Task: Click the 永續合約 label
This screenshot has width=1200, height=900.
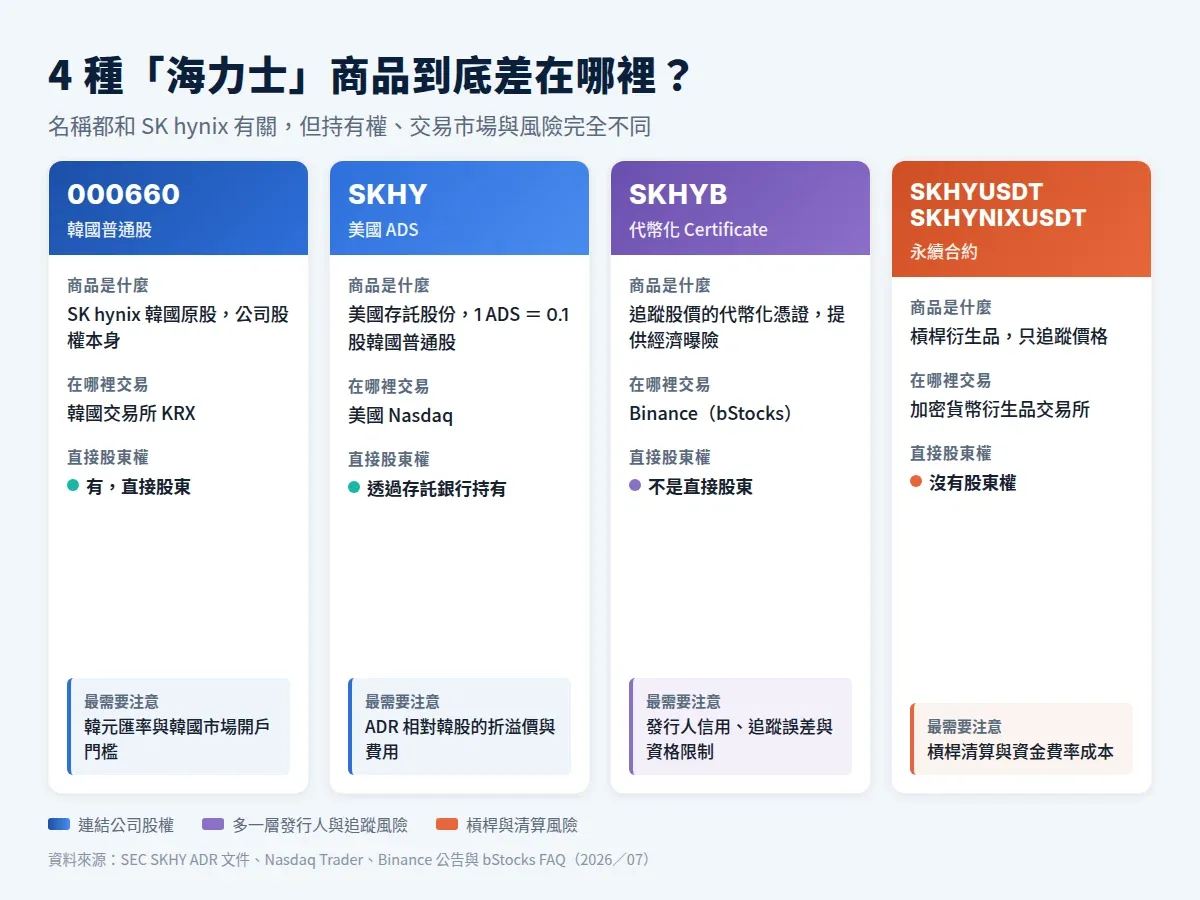Action: point(944,251)
